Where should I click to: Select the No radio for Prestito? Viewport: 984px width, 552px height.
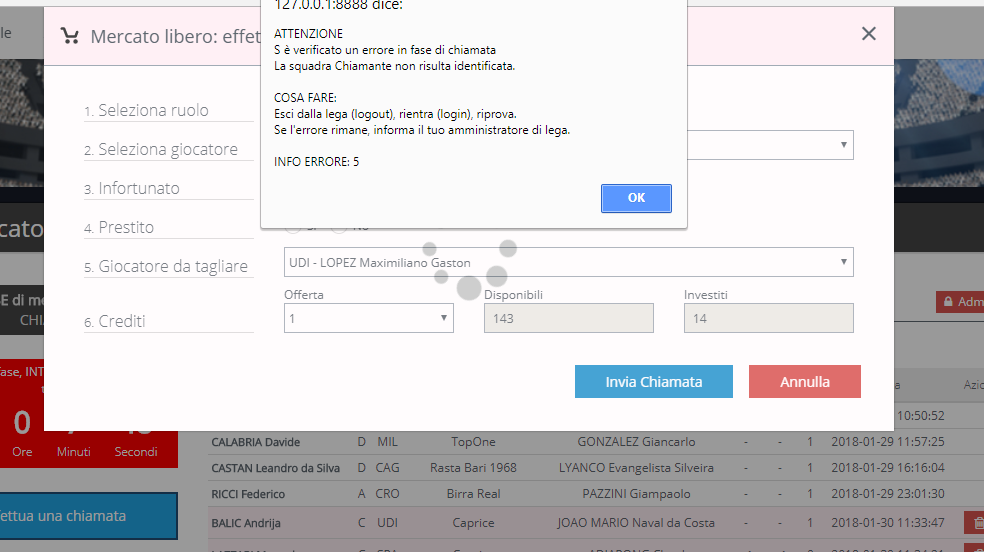340,228
